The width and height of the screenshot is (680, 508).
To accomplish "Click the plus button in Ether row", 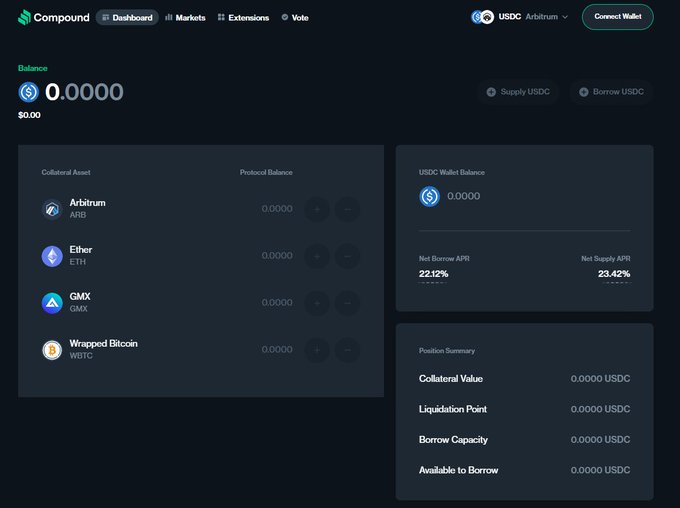I will pyautogui.click(x=317, y=256).
